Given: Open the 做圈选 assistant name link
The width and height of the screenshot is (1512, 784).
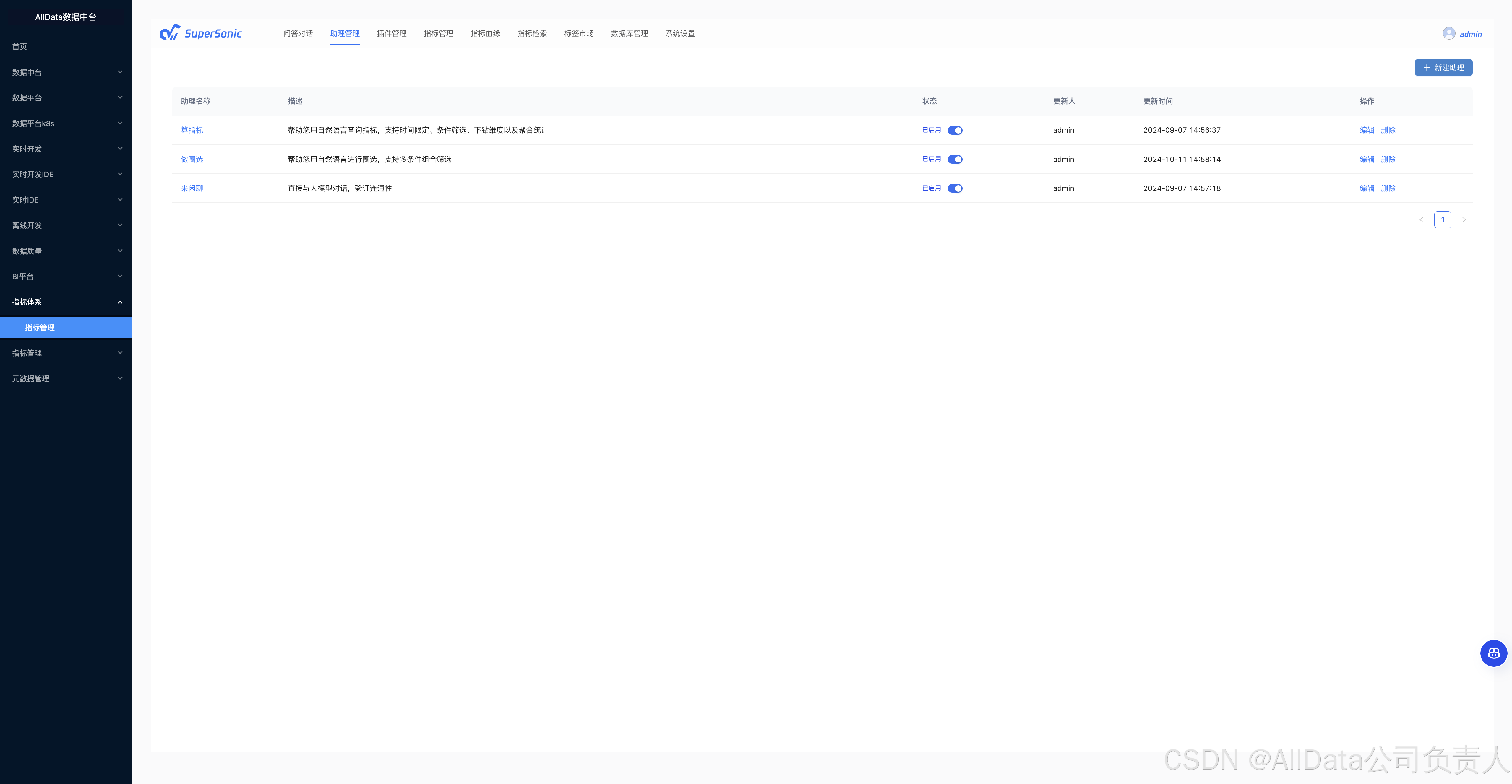Looking at the screenshot, I should (192, 160).
